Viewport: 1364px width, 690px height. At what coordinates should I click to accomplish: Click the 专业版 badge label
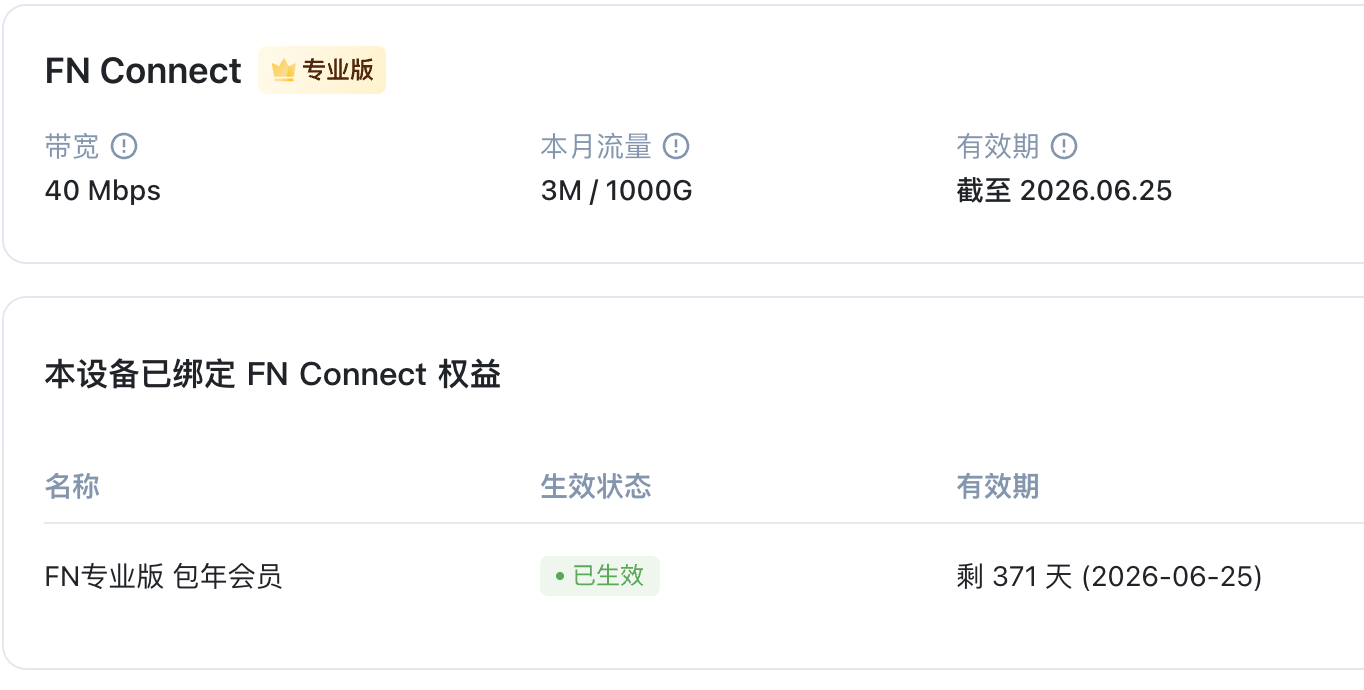(338, 71)
